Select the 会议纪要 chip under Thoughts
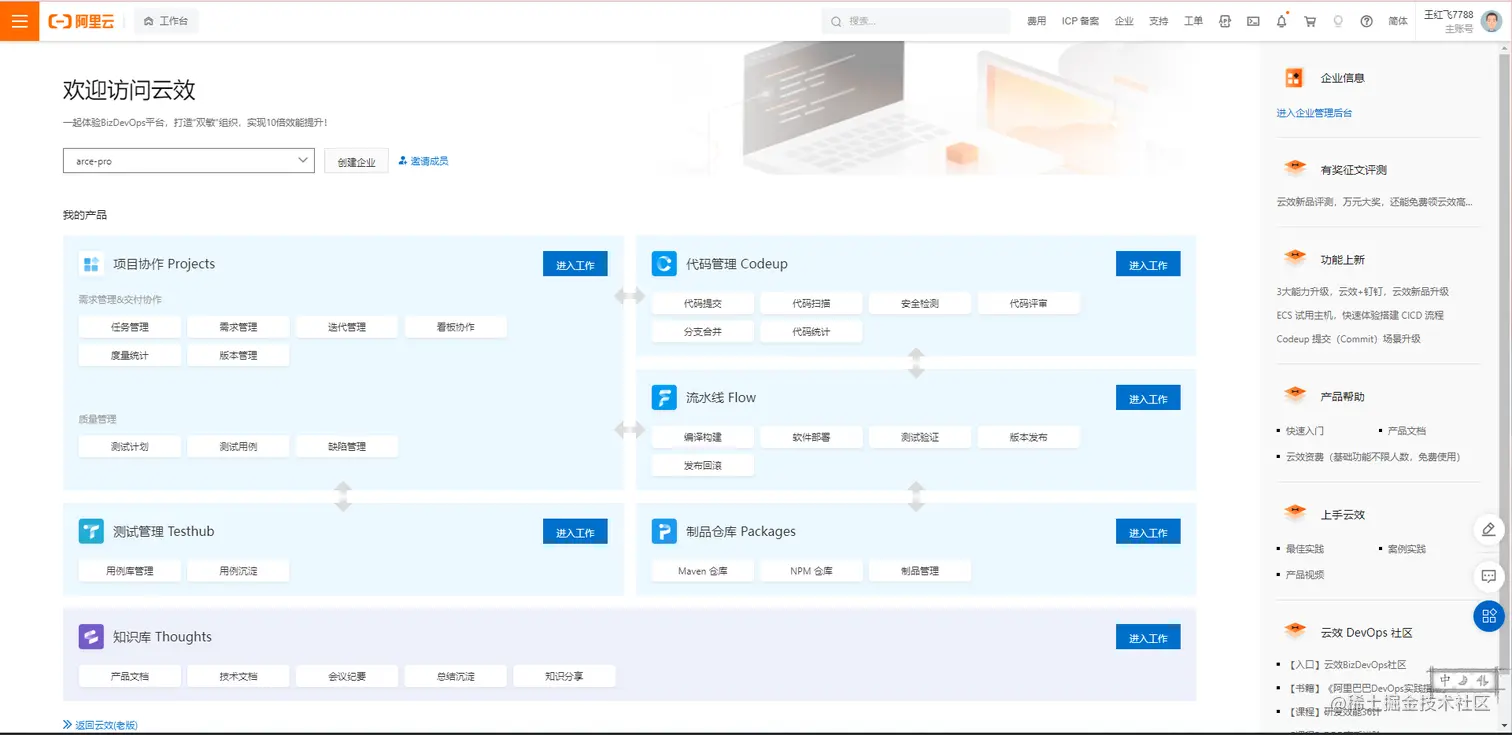Viewport: 1512px width, 735px height. click(x=347, y=676)
